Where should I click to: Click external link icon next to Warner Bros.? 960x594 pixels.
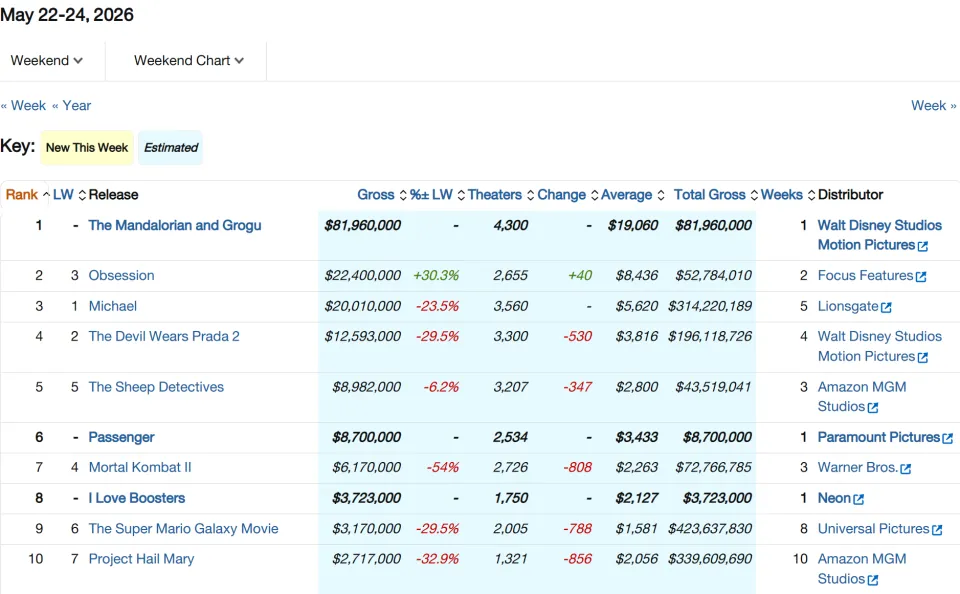(x=906, y=469)
